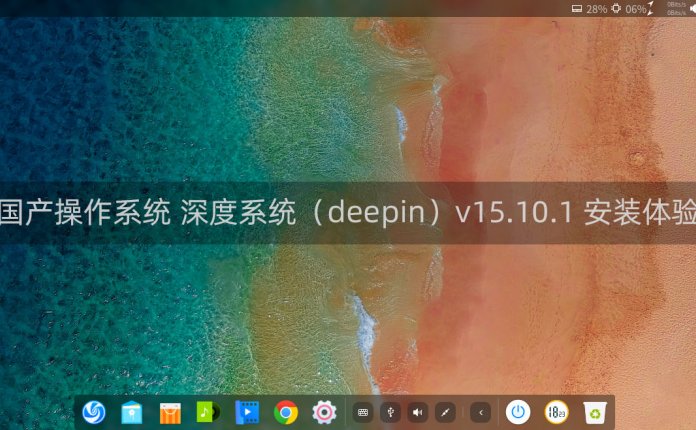
Task: Click the onscreen keyboard tray icon
Action: click(363, 412)
